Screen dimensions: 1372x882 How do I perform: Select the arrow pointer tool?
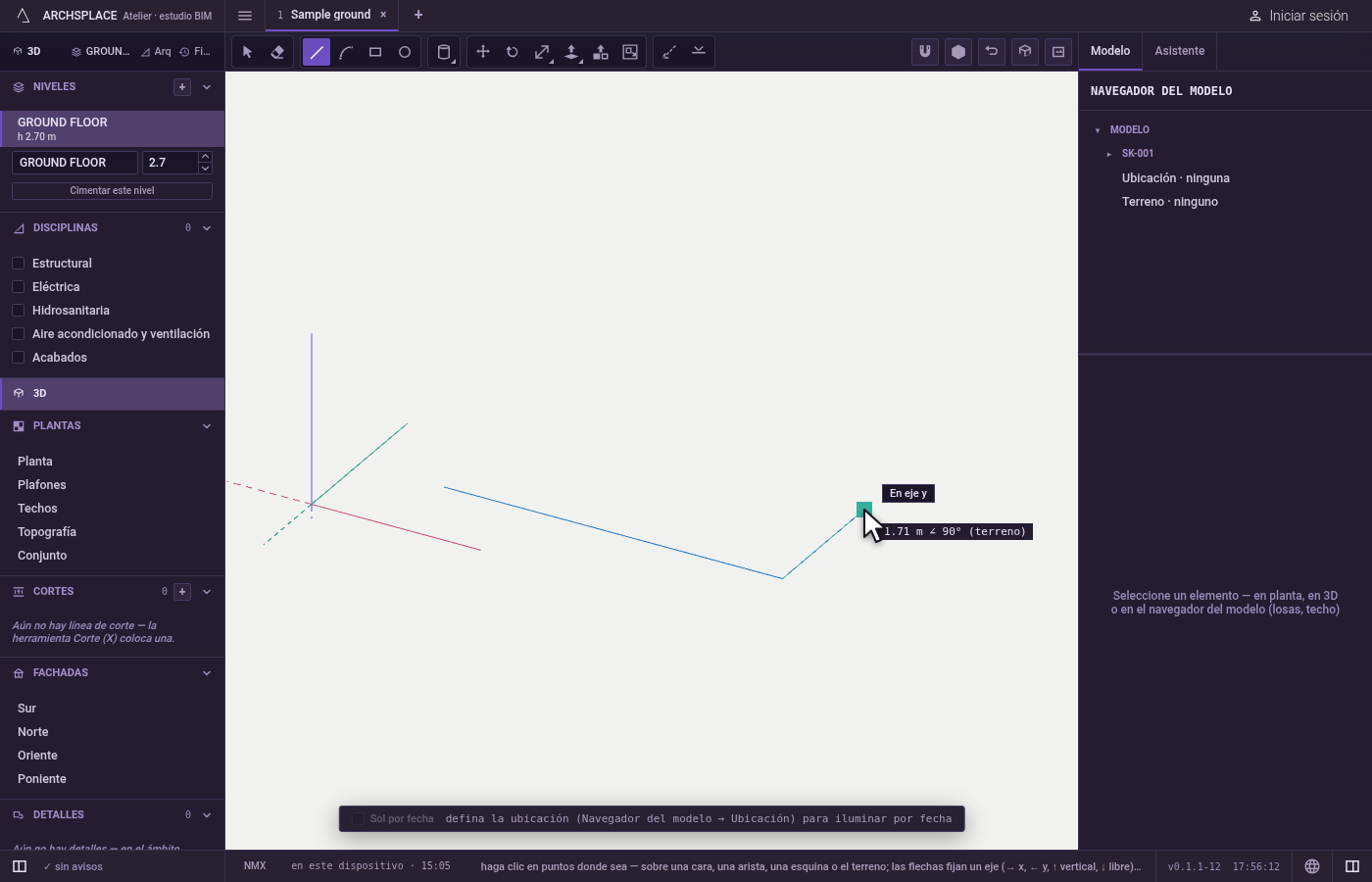pyautogui.click(x=248, y=52)
